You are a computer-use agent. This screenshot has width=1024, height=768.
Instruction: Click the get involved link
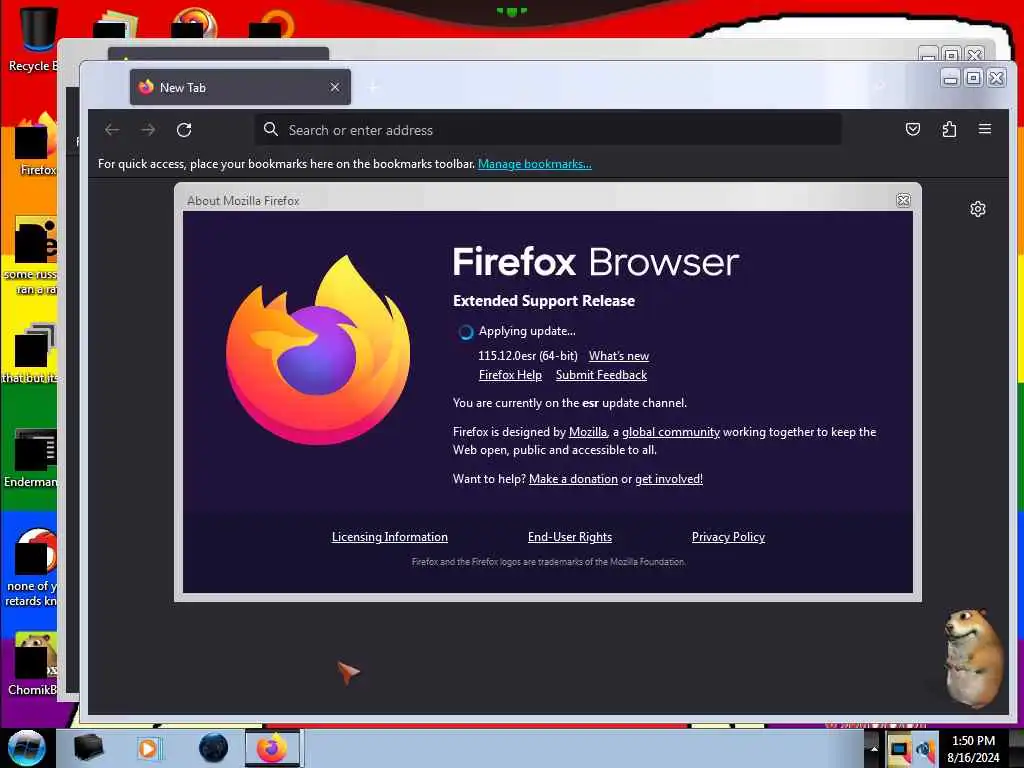669,479
